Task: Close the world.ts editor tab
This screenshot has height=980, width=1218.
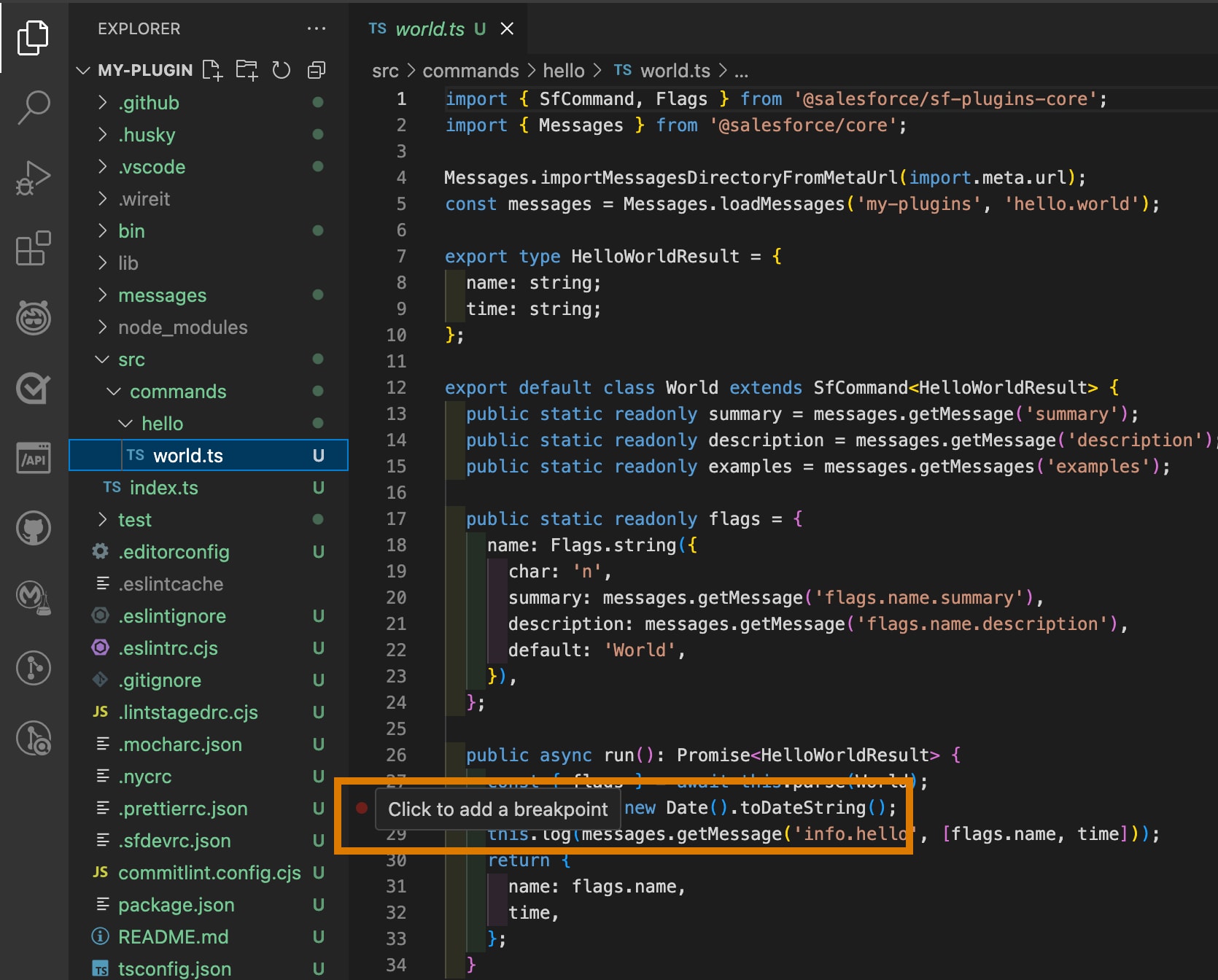Action: pyautogui.click(x=507, y=28)
